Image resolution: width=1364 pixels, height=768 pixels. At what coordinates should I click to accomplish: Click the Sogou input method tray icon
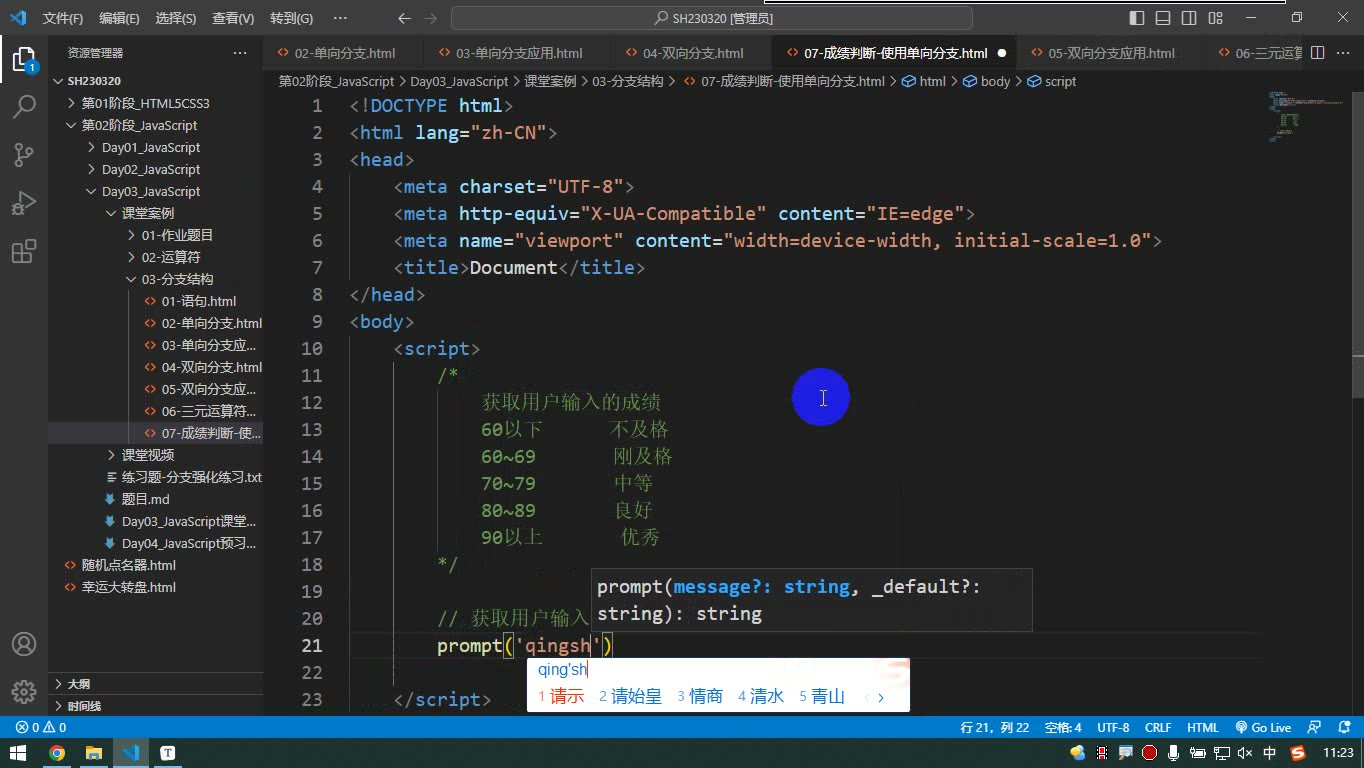pos(1298,753)
